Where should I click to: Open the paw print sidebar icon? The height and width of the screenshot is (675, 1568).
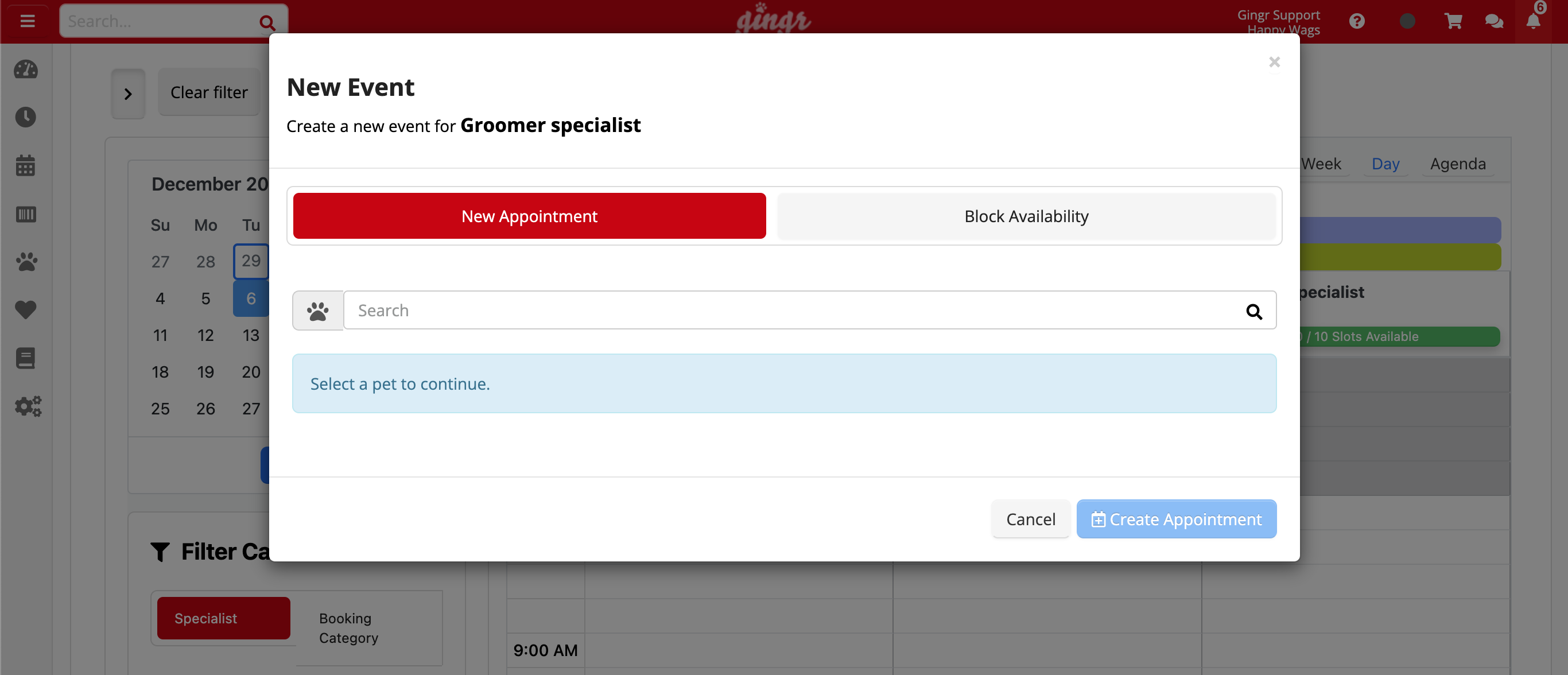click(x=26, y=262)
